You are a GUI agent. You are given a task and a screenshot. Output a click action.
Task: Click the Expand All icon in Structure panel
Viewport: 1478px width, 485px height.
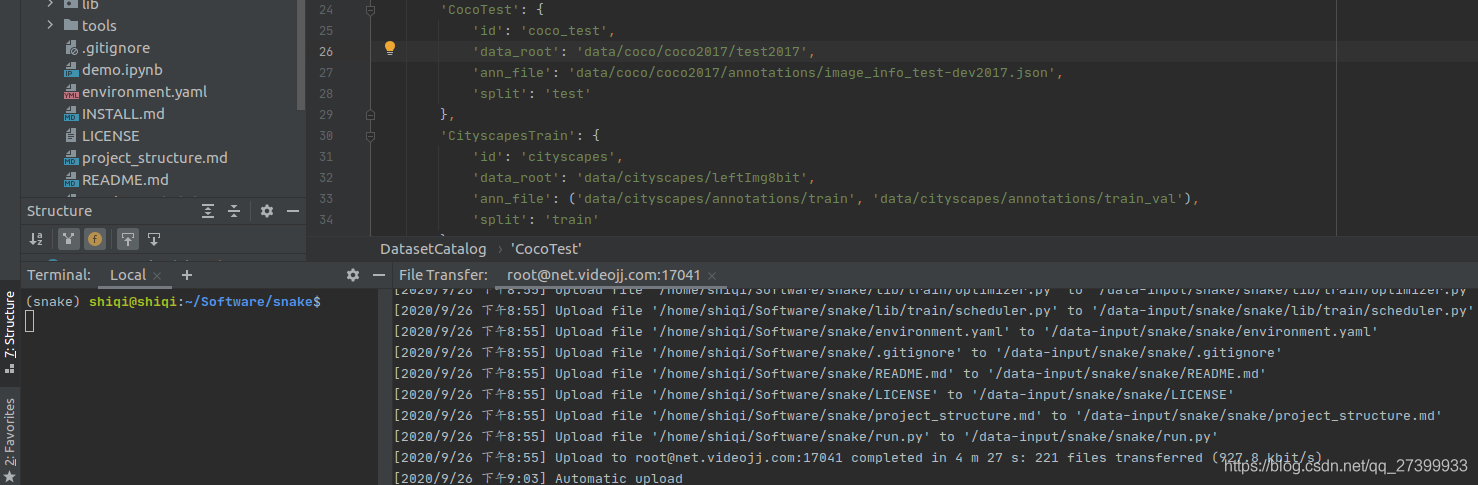[208, 211]
